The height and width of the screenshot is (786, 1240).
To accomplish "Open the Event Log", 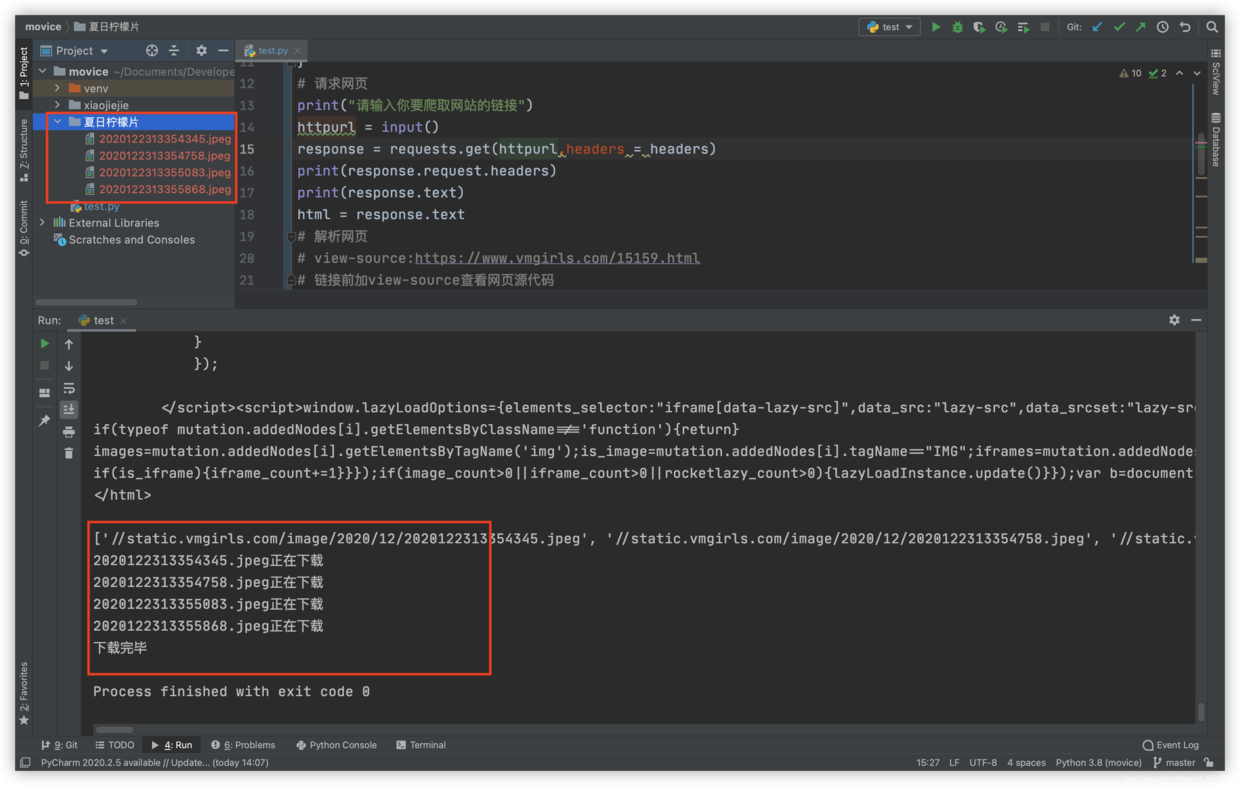I will tap(1170, 744).
